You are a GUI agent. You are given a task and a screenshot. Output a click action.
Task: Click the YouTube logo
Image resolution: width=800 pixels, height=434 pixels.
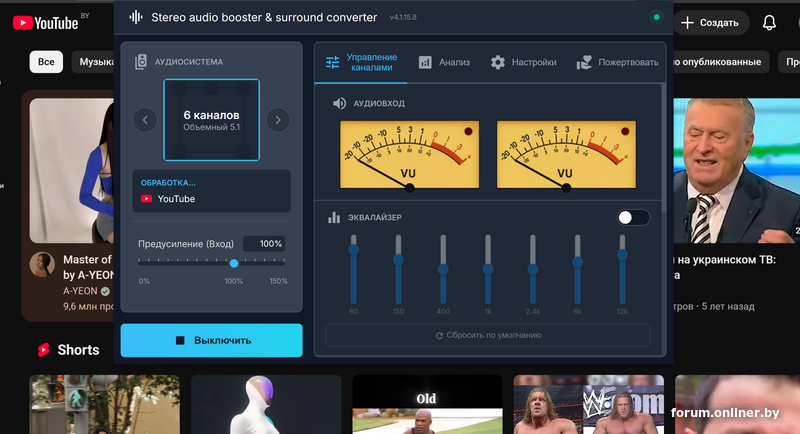click(x=45, y=22)
